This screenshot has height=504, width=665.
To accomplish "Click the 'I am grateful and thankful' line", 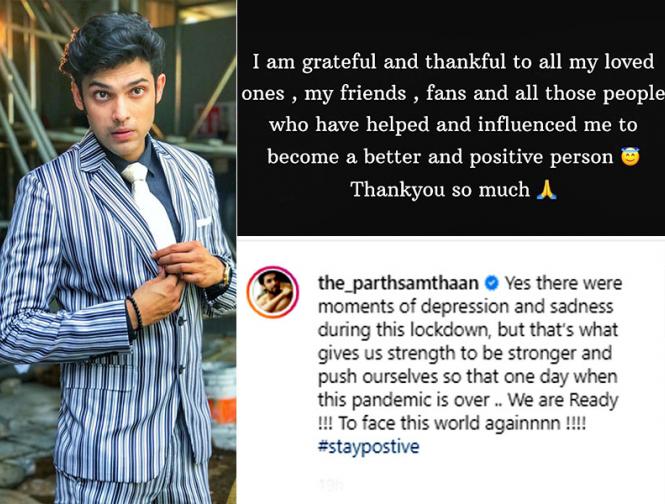I will tap(453, 62).
